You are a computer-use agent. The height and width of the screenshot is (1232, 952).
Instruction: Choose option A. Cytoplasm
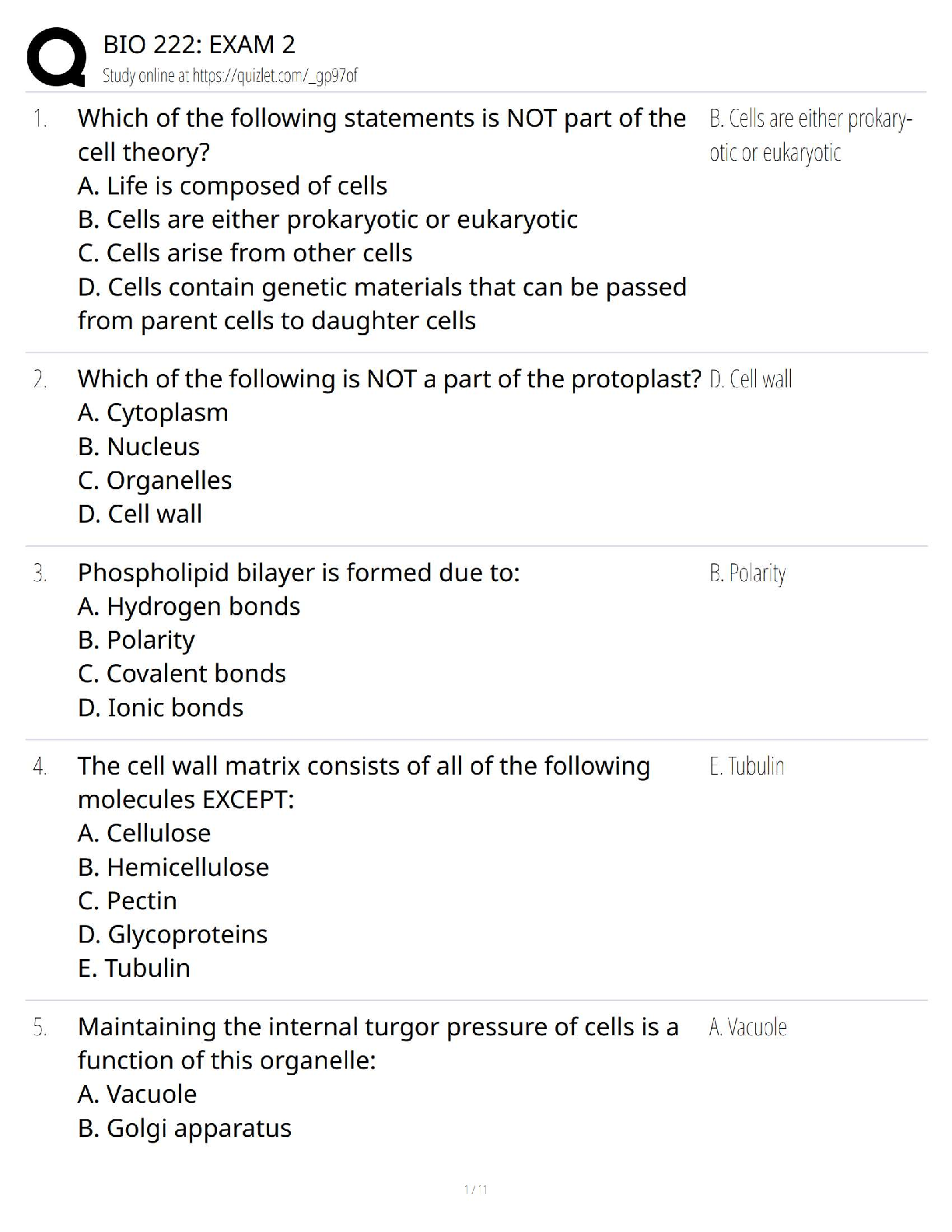(153, 413)
